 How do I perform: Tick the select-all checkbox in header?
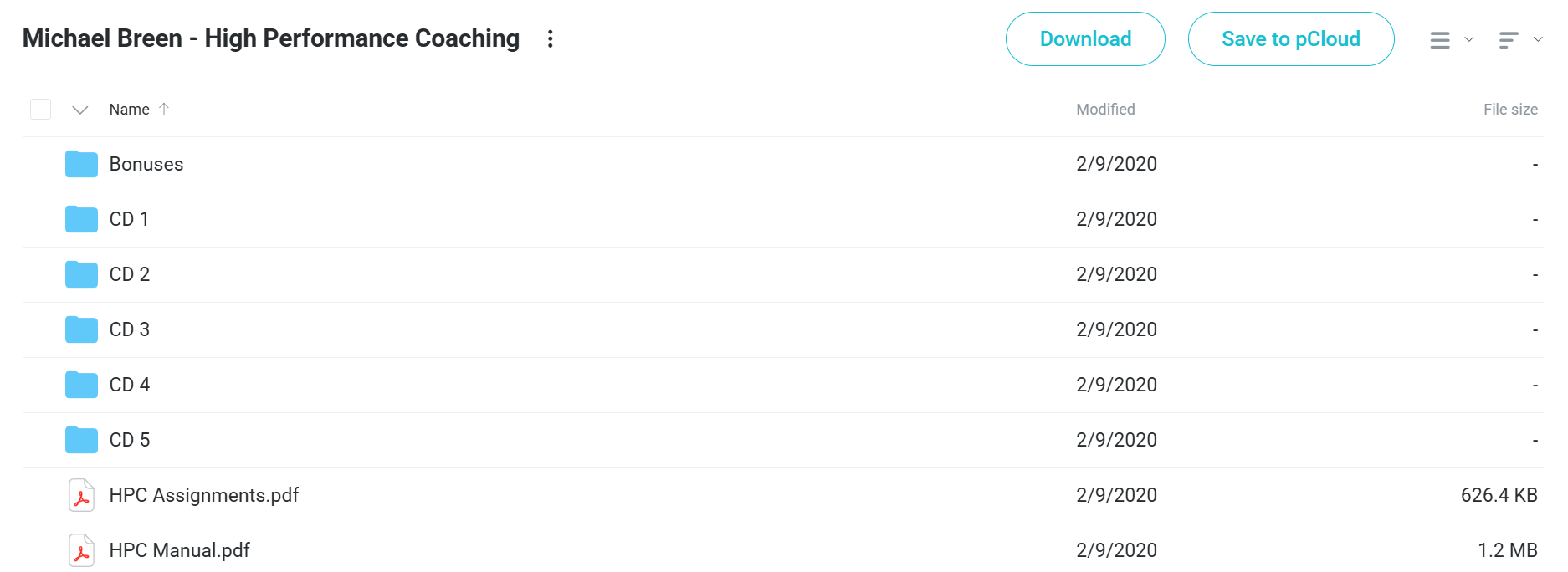pyautogui.click(x=40, y=110)
